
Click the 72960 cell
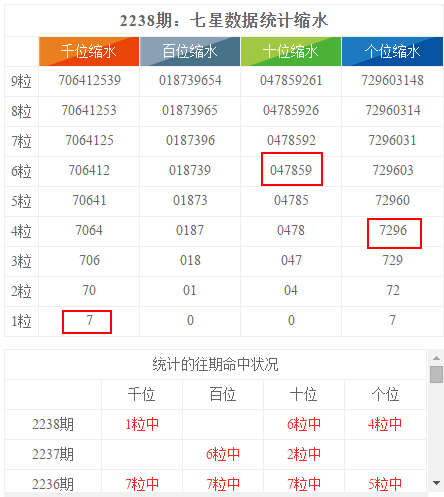click(392, 200)
